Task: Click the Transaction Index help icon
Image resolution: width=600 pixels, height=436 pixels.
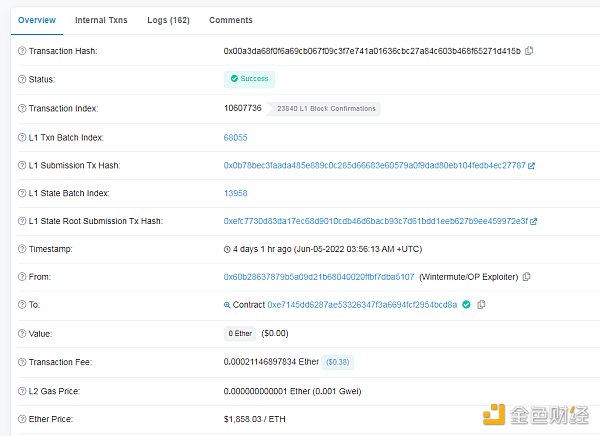Action: click(22, 108)
